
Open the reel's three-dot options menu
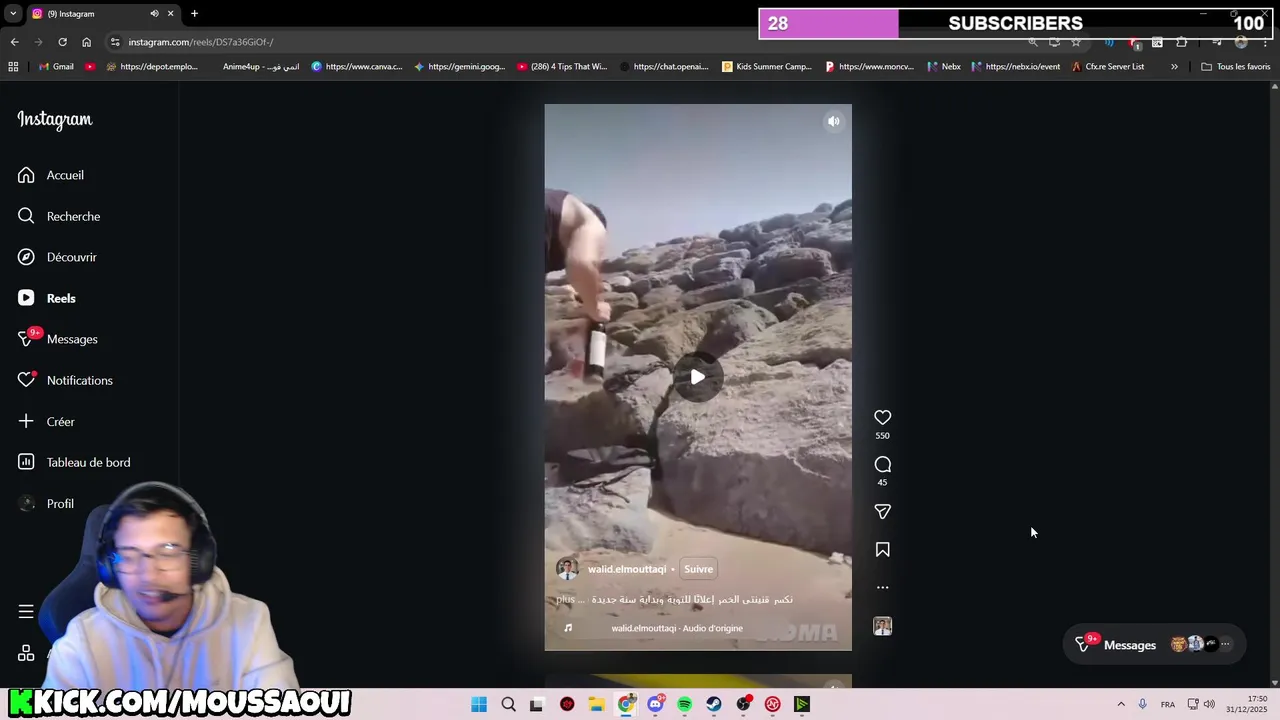tap(882, 587)
